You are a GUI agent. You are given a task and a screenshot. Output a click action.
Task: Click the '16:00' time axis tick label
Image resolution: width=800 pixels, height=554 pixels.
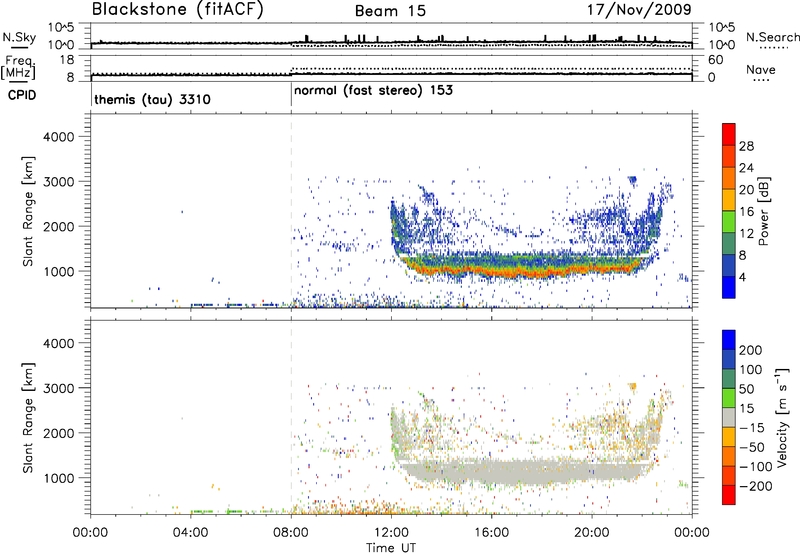point(491,532)
